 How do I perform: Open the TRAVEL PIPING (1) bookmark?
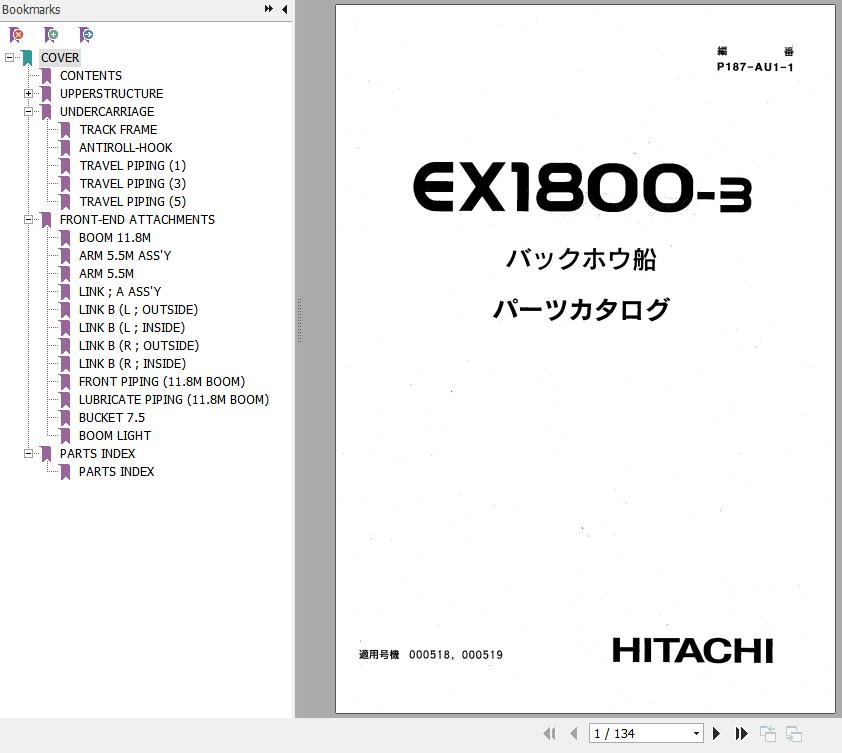(x=132, y=165)
